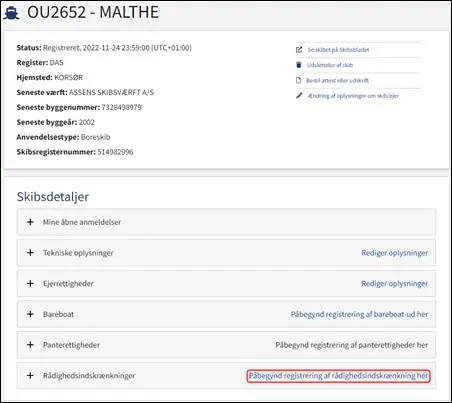The width and height of the screenshot is (452, 403).
Task: Select Udslettelse af skib link
Action: tap(330, 65)
